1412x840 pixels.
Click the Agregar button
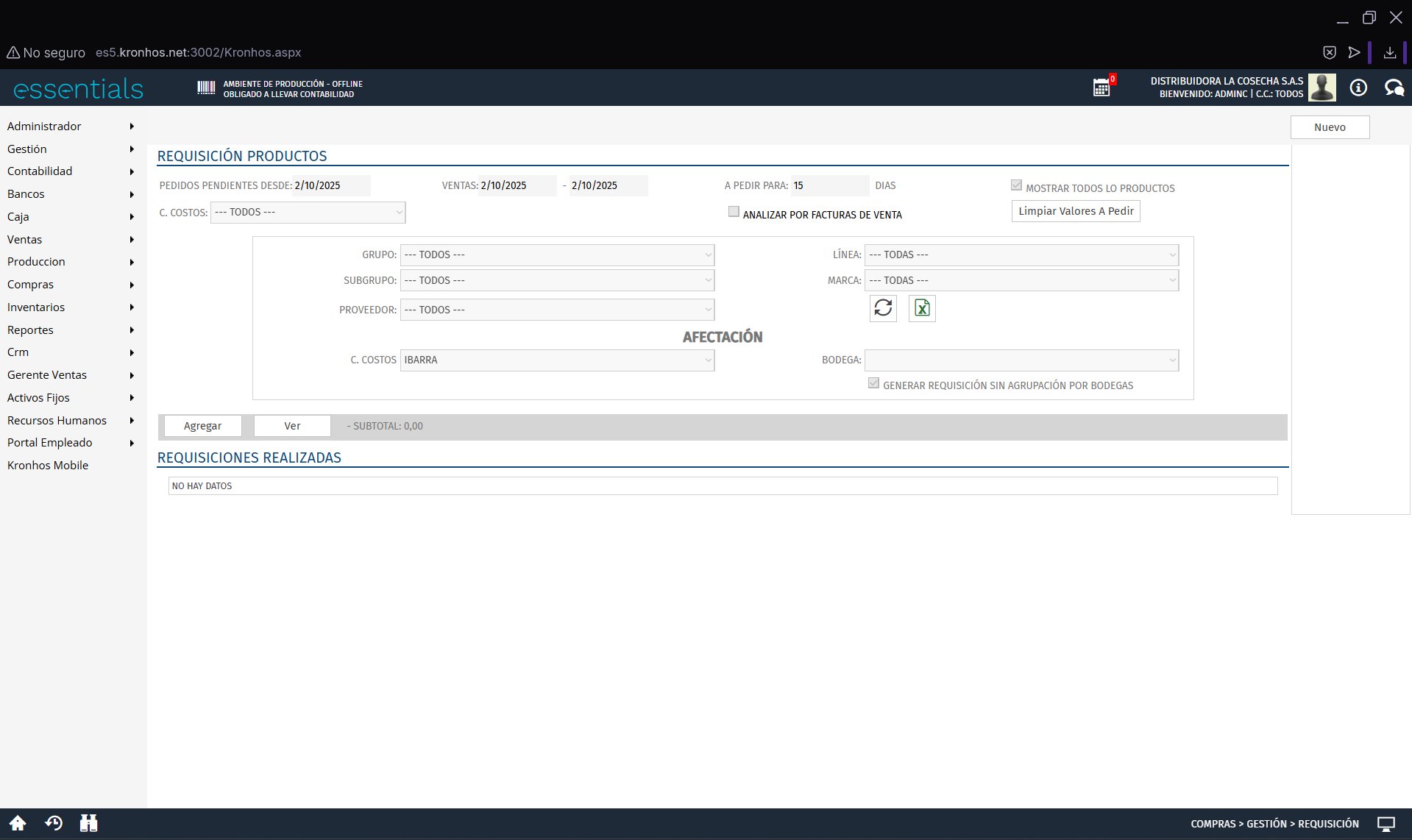pos(202,426)
